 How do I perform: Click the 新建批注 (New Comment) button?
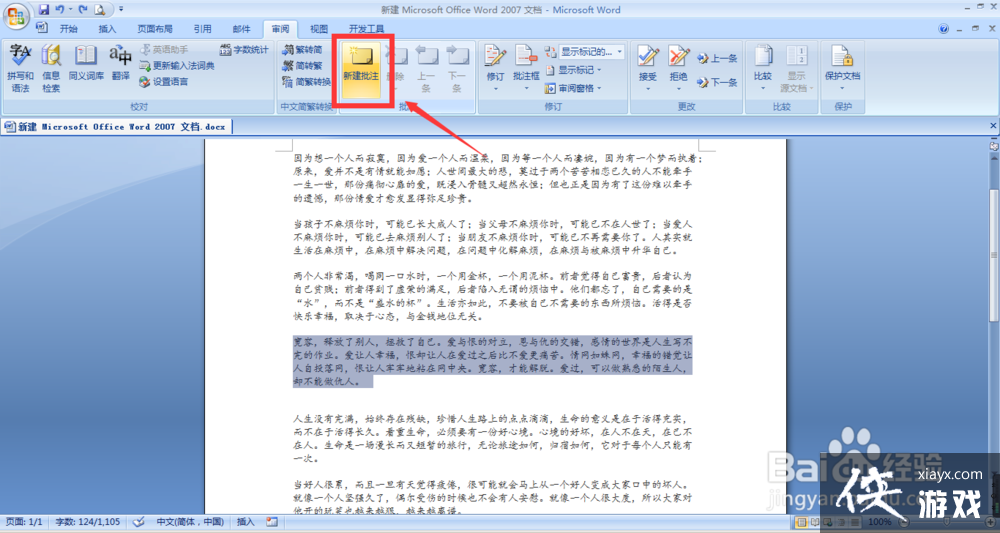click(360, 65)
